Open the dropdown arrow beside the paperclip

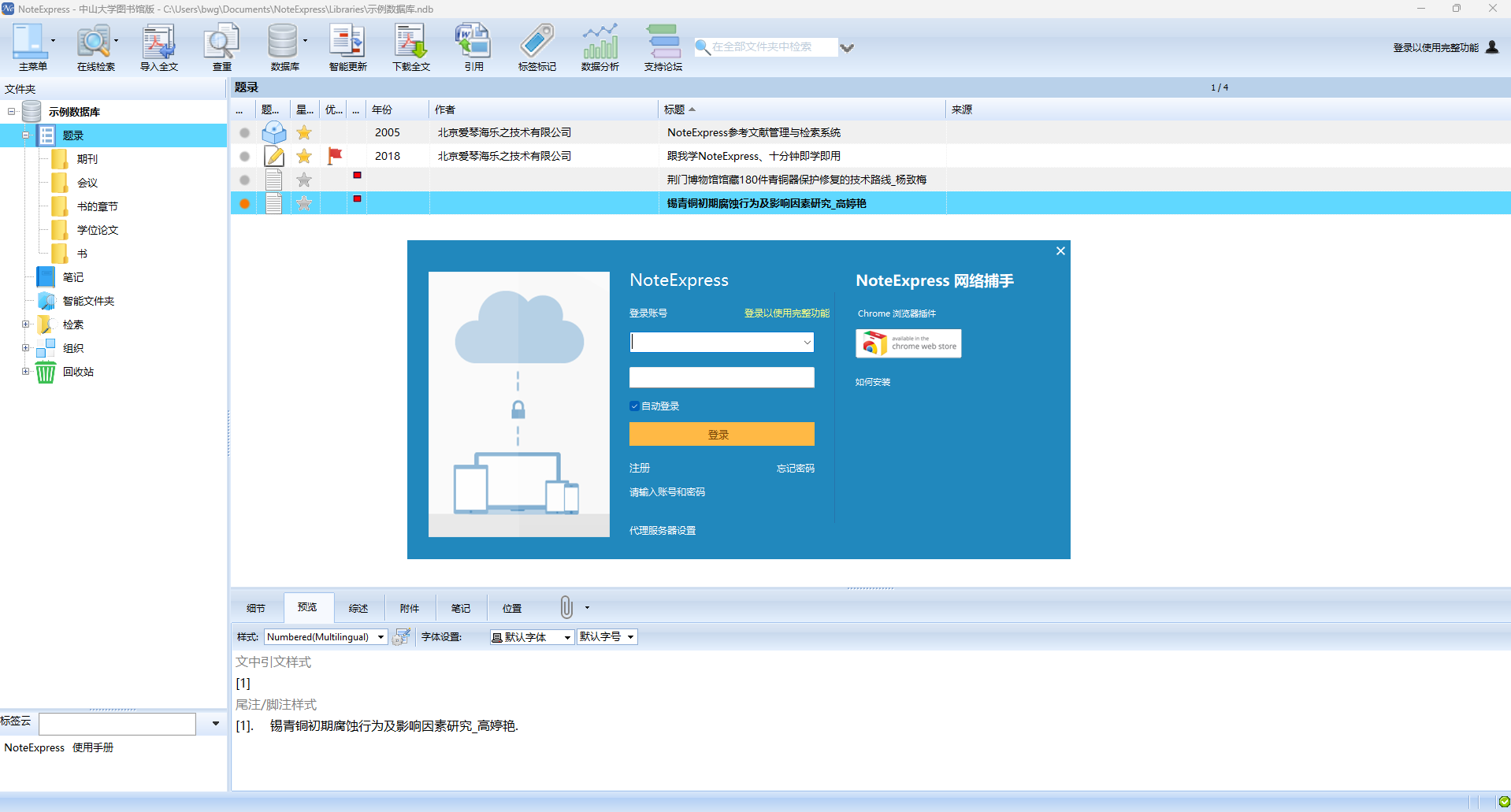tap(587, 608)
